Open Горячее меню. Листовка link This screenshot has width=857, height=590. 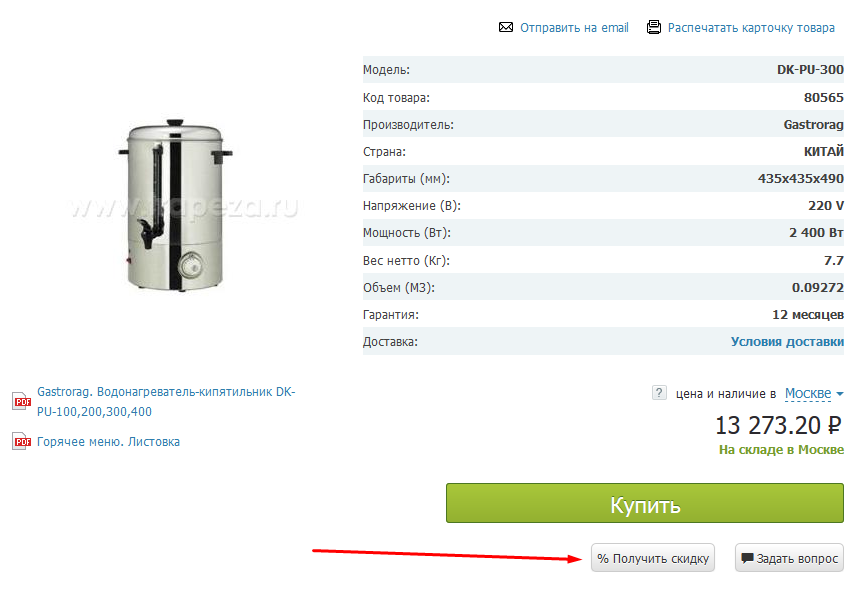point(108,441)
